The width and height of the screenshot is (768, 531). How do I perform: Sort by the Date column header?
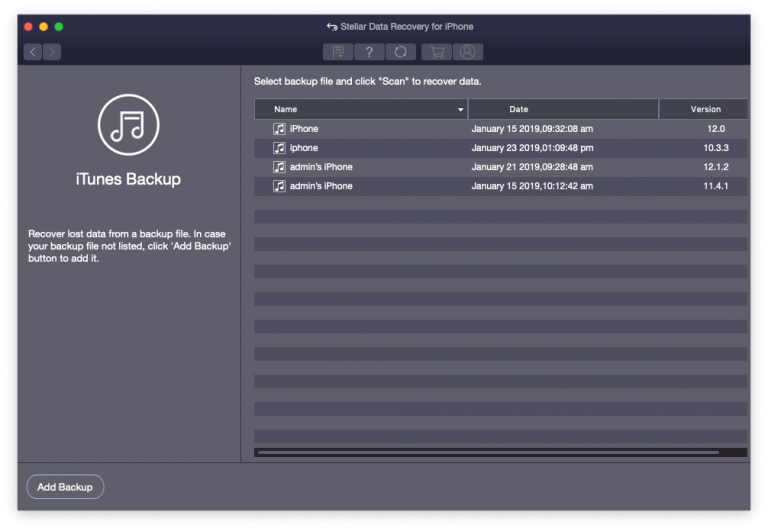(x=563, y=109)
